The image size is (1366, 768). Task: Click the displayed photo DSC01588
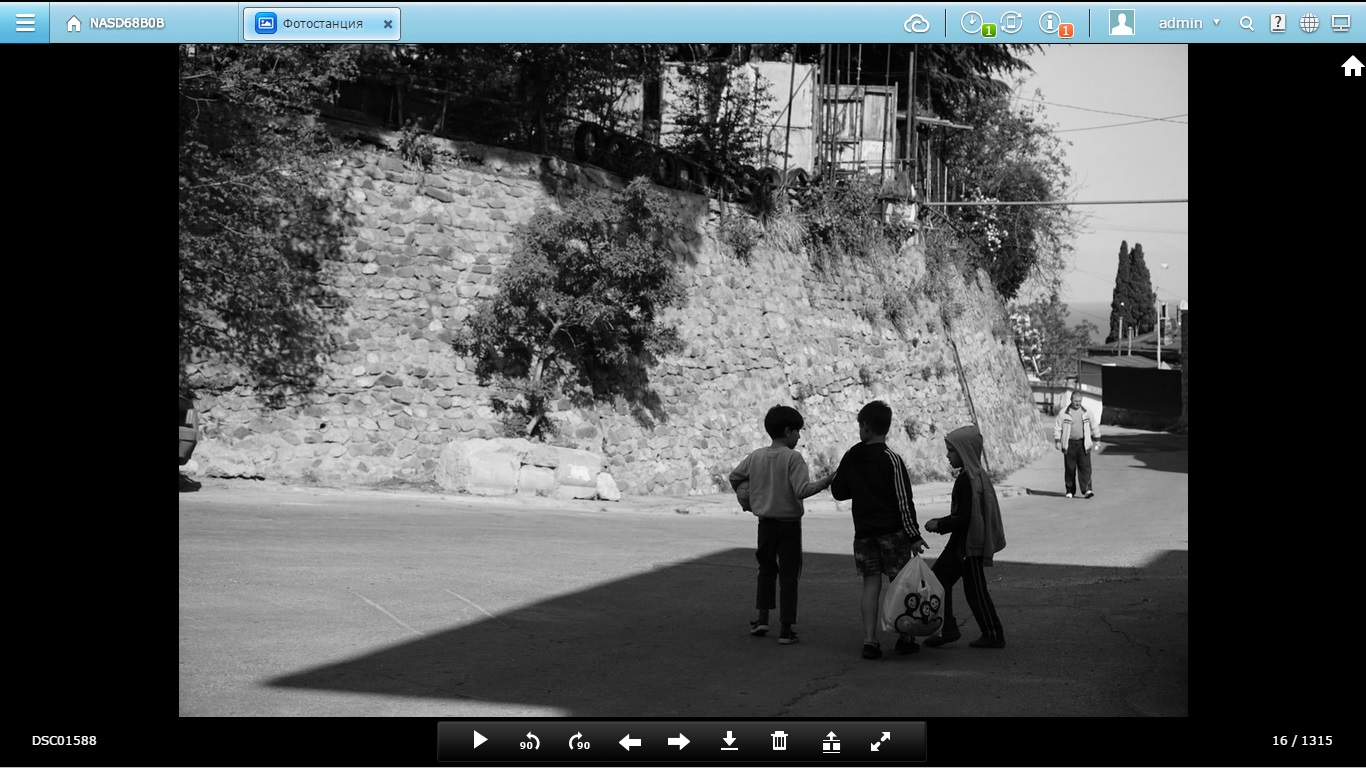[x=683, y=380]
